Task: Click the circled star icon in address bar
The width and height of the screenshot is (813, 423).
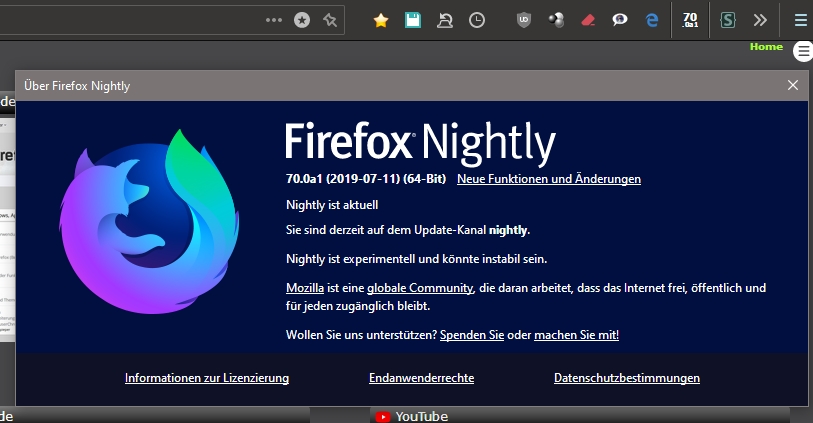Action: coord(302,20)
